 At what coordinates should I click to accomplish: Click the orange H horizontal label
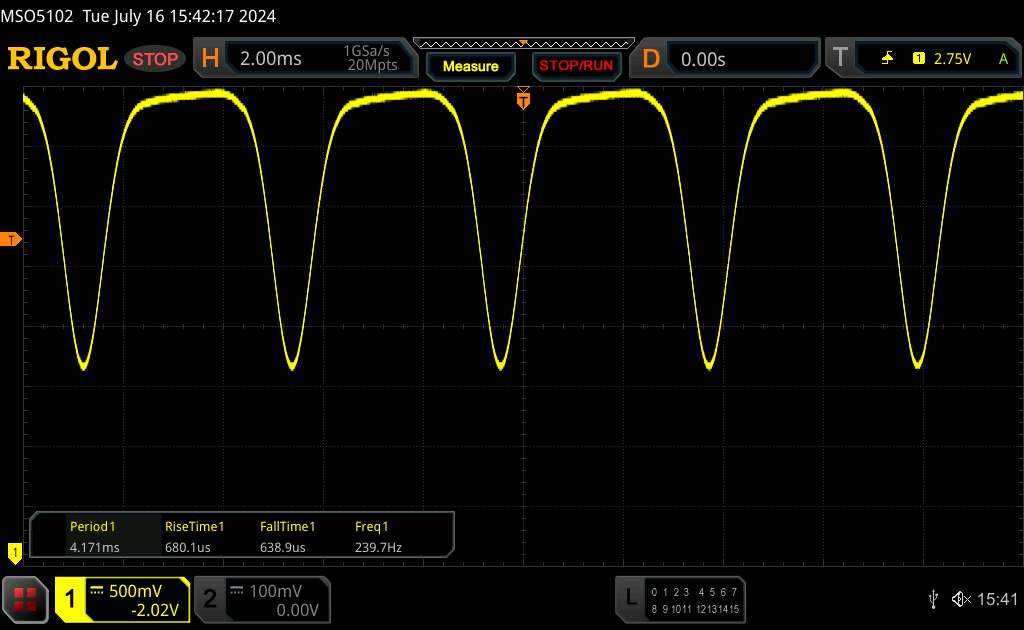pyautogui.click(x=210, y=58)
